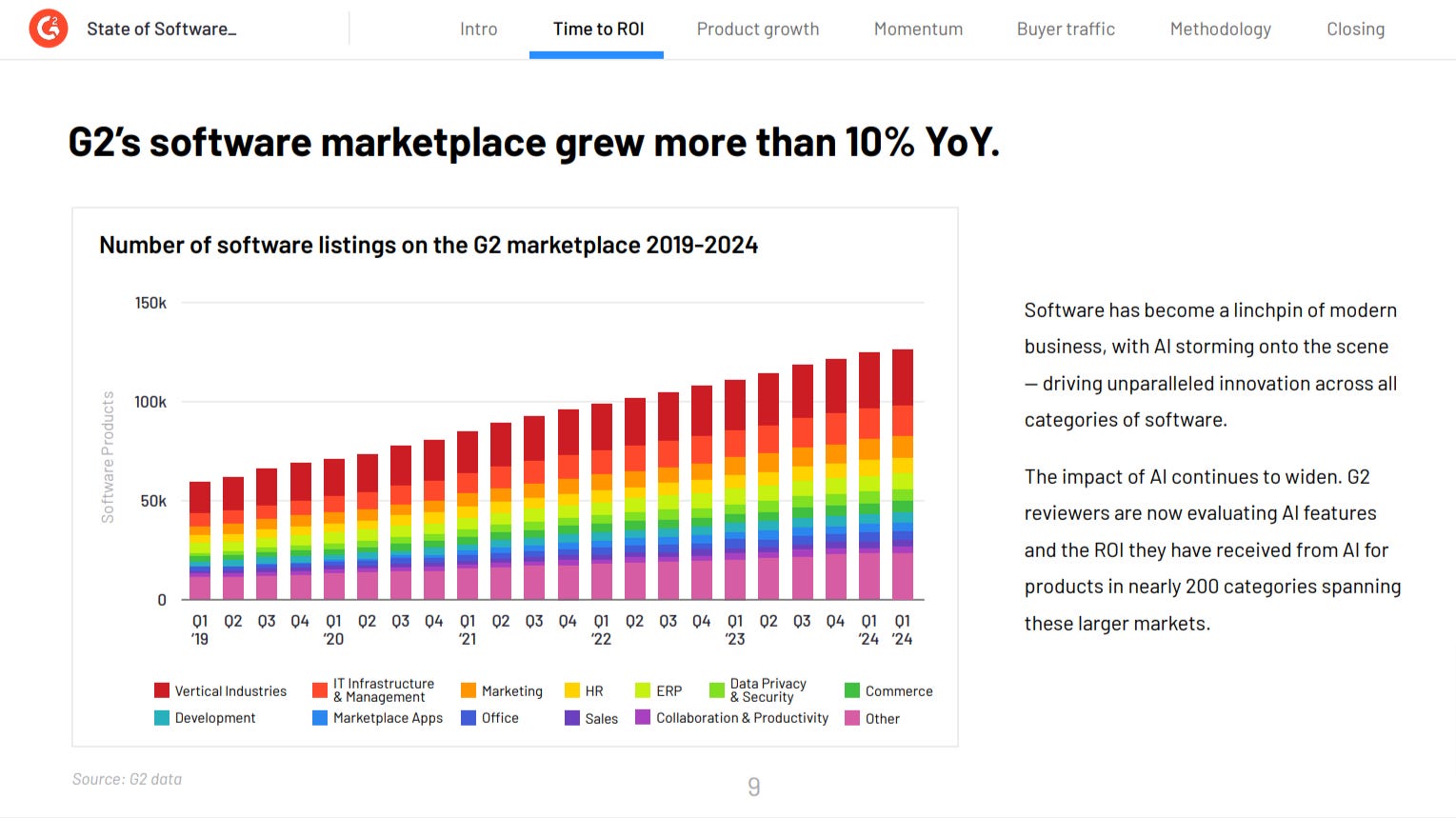Click the HR legend swatch
1456x818 pixels.
coord(572,690)
